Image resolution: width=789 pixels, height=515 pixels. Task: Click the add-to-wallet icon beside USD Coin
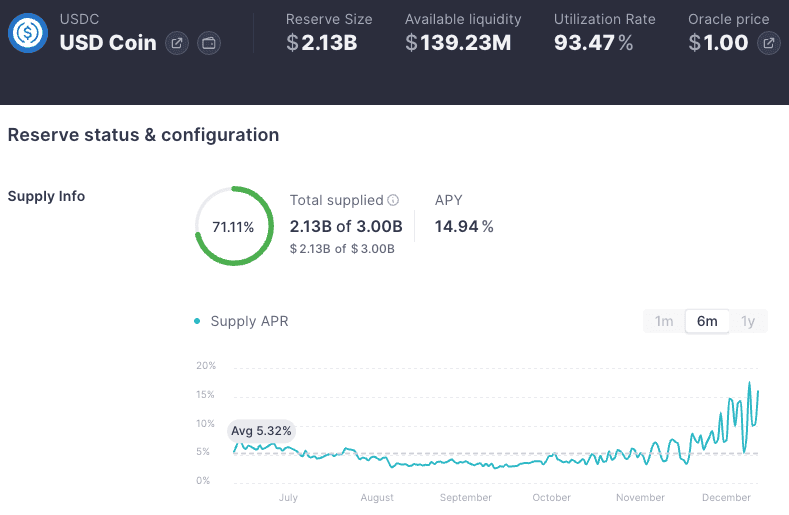[x=209, y=43]
